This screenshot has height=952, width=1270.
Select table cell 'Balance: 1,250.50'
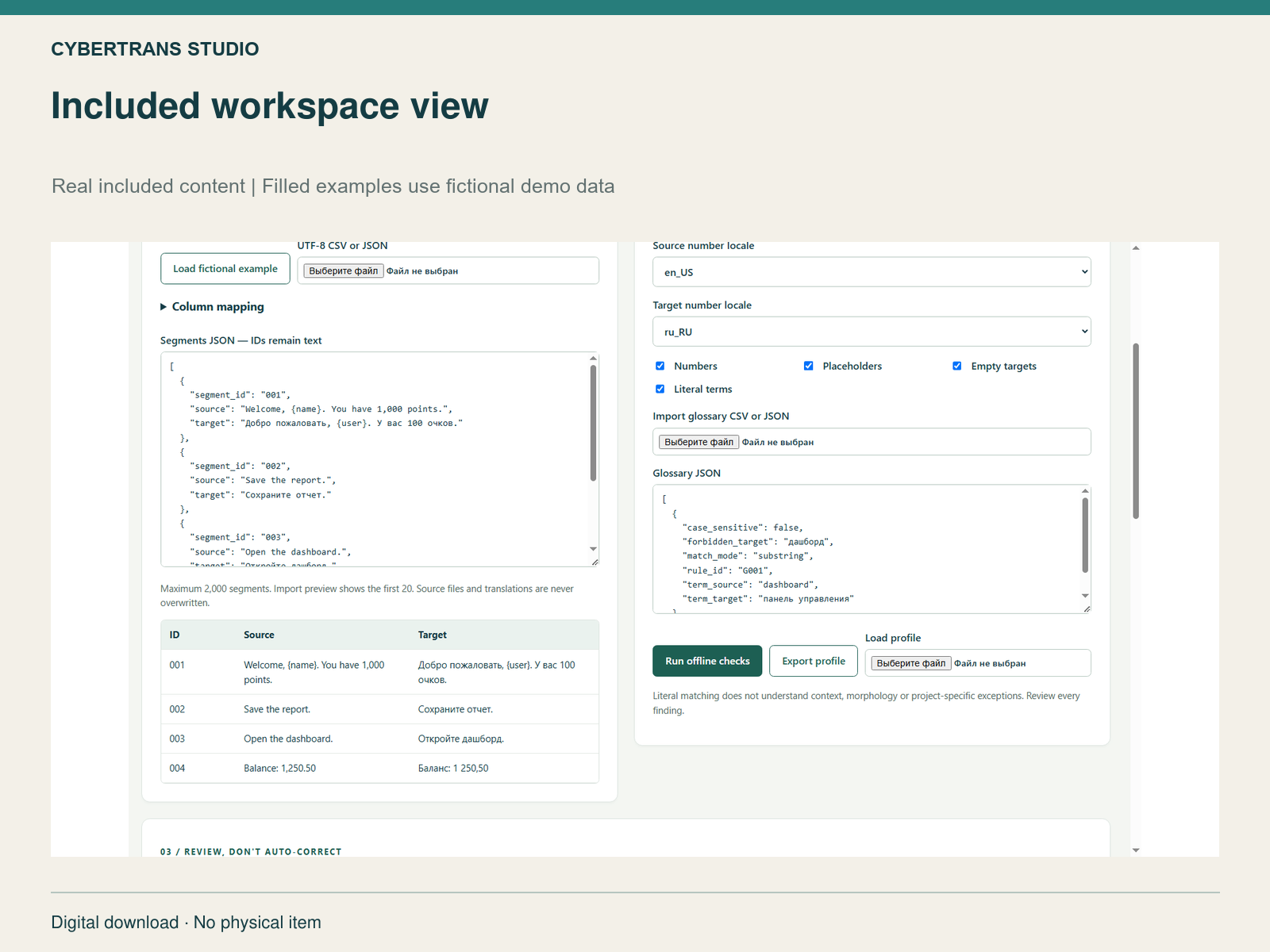279,768
